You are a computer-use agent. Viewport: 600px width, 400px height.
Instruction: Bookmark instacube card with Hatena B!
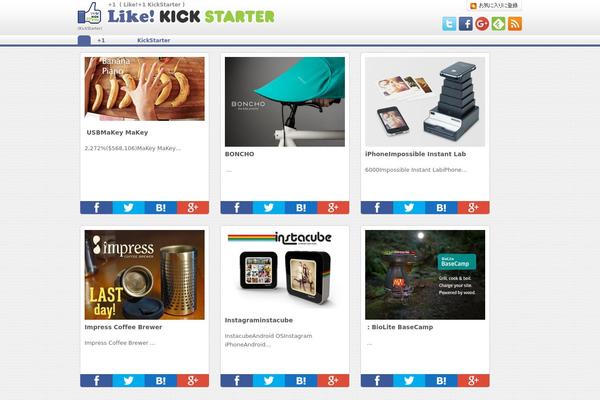pyautogui.click(x=301, y=380)
